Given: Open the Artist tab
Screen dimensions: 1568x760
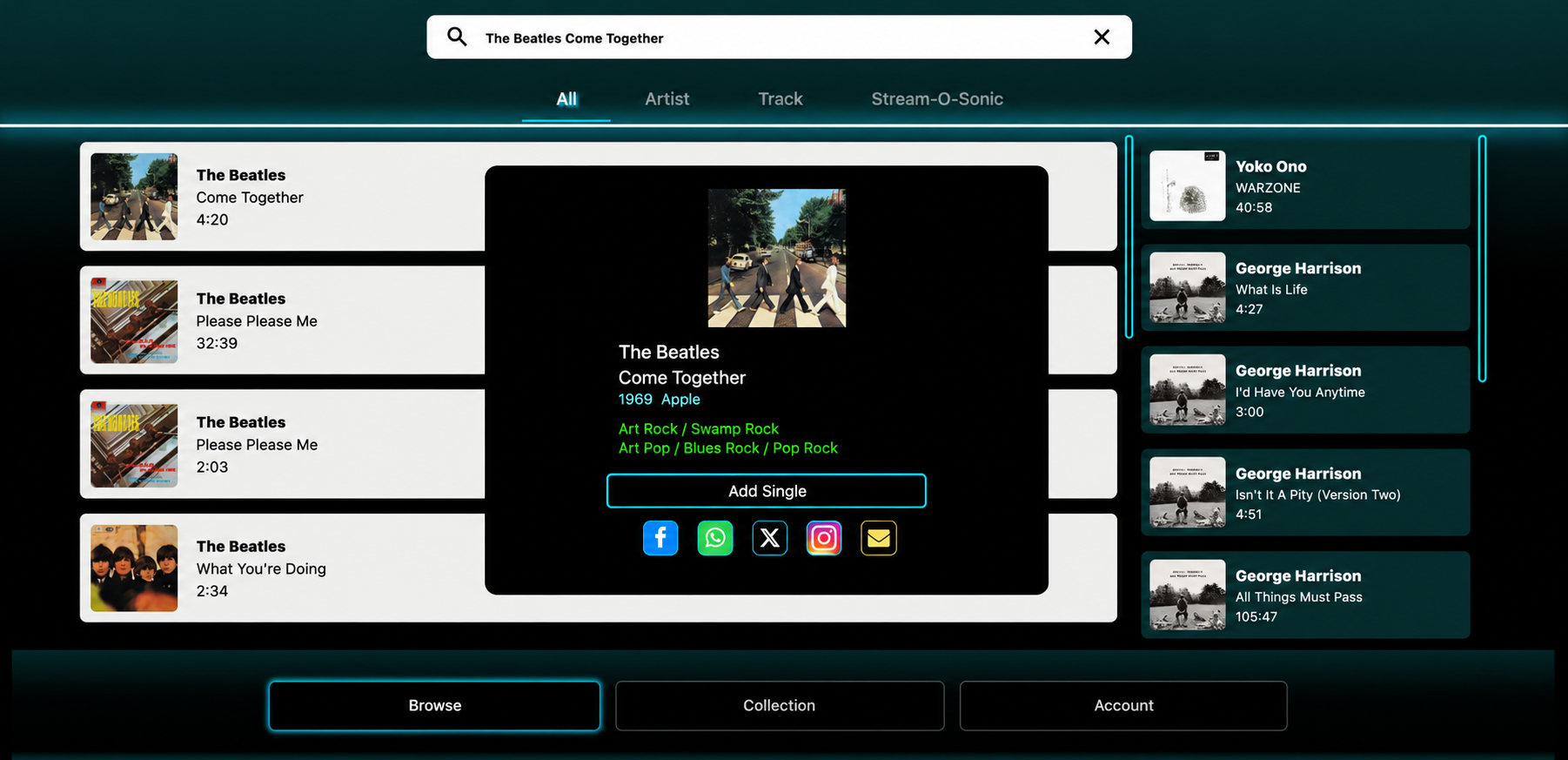Looking at the screenshot, I should 667,99.
